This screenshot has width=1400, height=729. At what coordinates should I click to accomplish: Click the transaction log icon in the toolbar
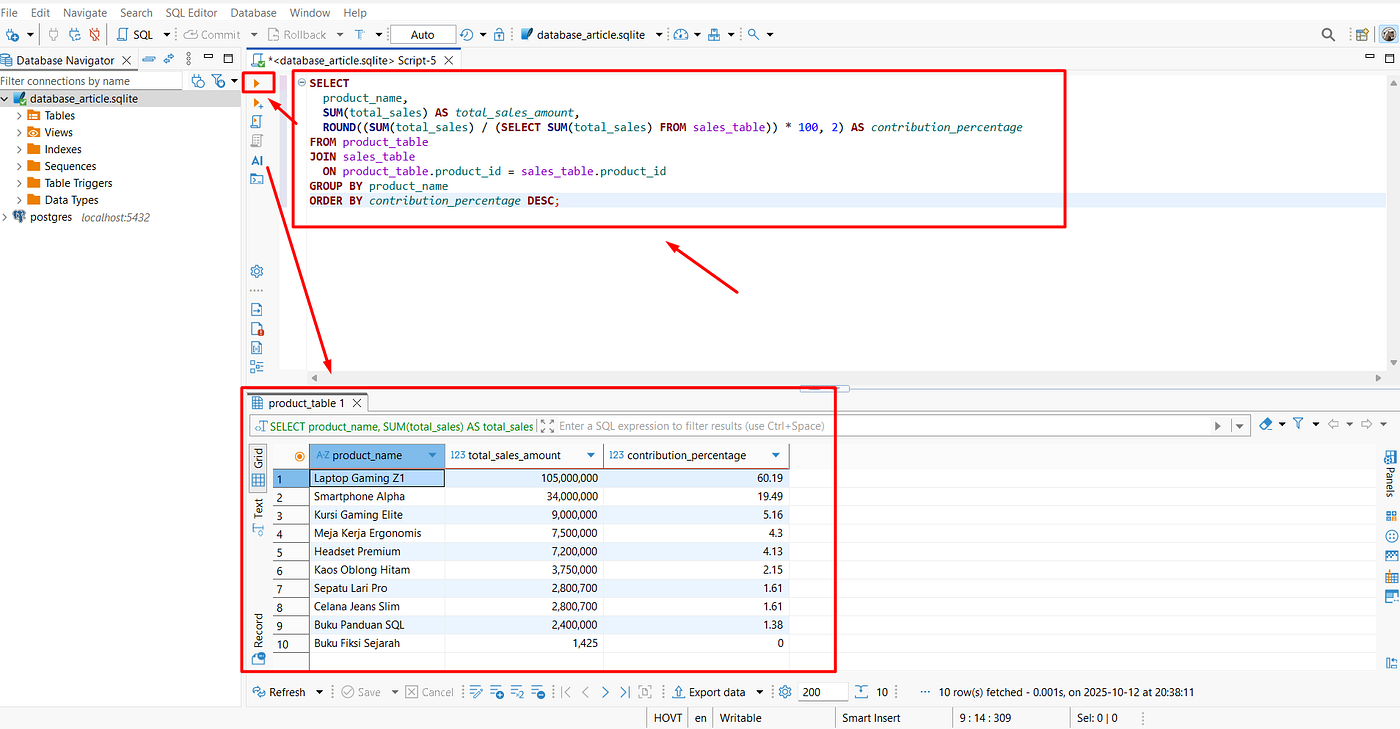[x=467, y=34]
